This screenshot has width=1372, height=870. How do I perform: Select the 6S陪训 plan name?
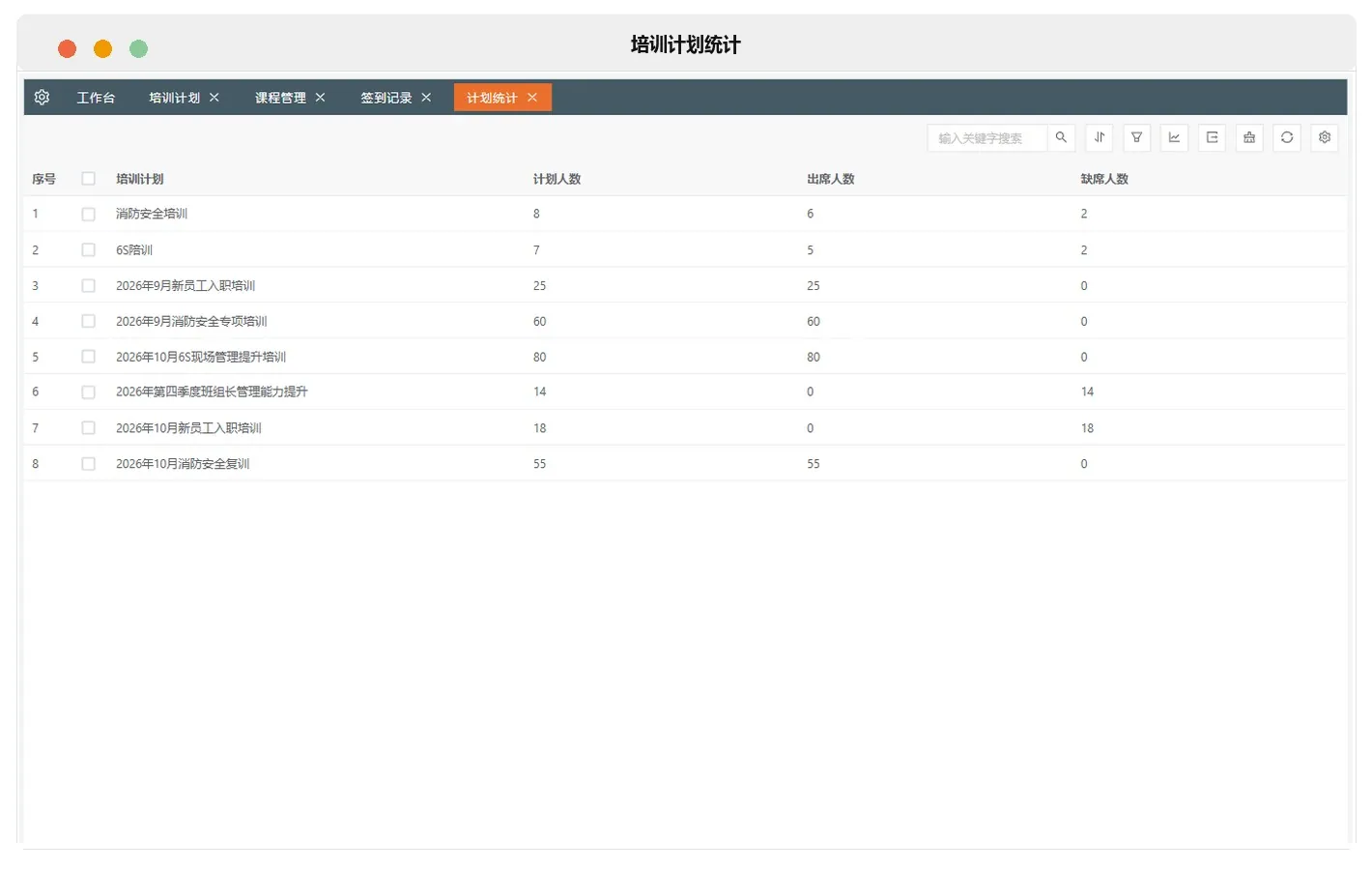tap(134, 249)
